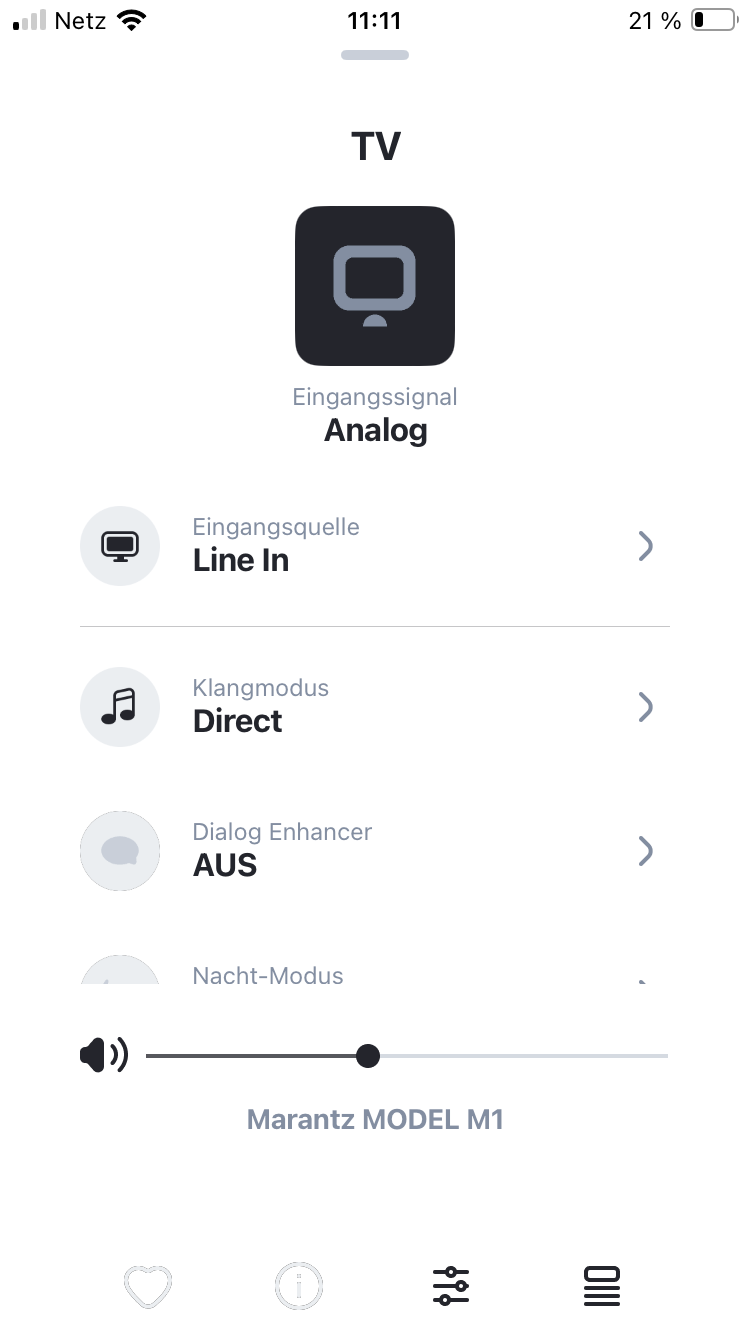Select the Line In source row
750x1334 pixels.
[x=241, y=560]
